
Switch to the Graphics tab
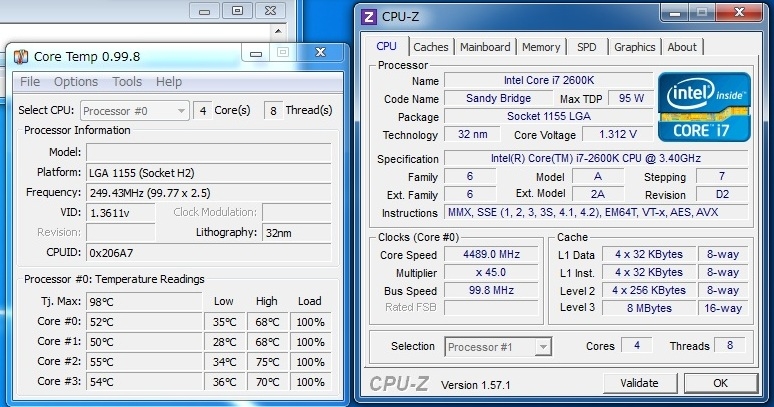tap(634, 47)
